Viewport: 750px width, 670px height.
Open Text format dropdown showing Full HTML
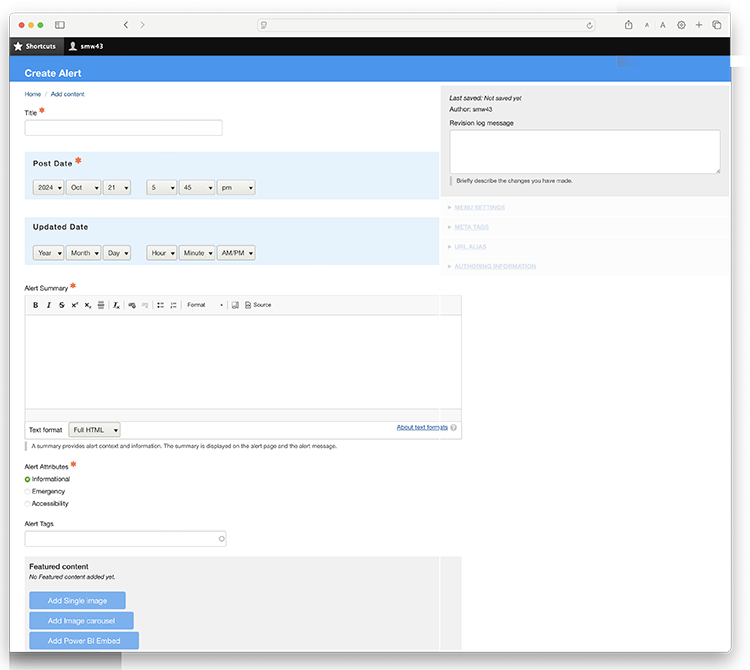(x=94, y=430)
